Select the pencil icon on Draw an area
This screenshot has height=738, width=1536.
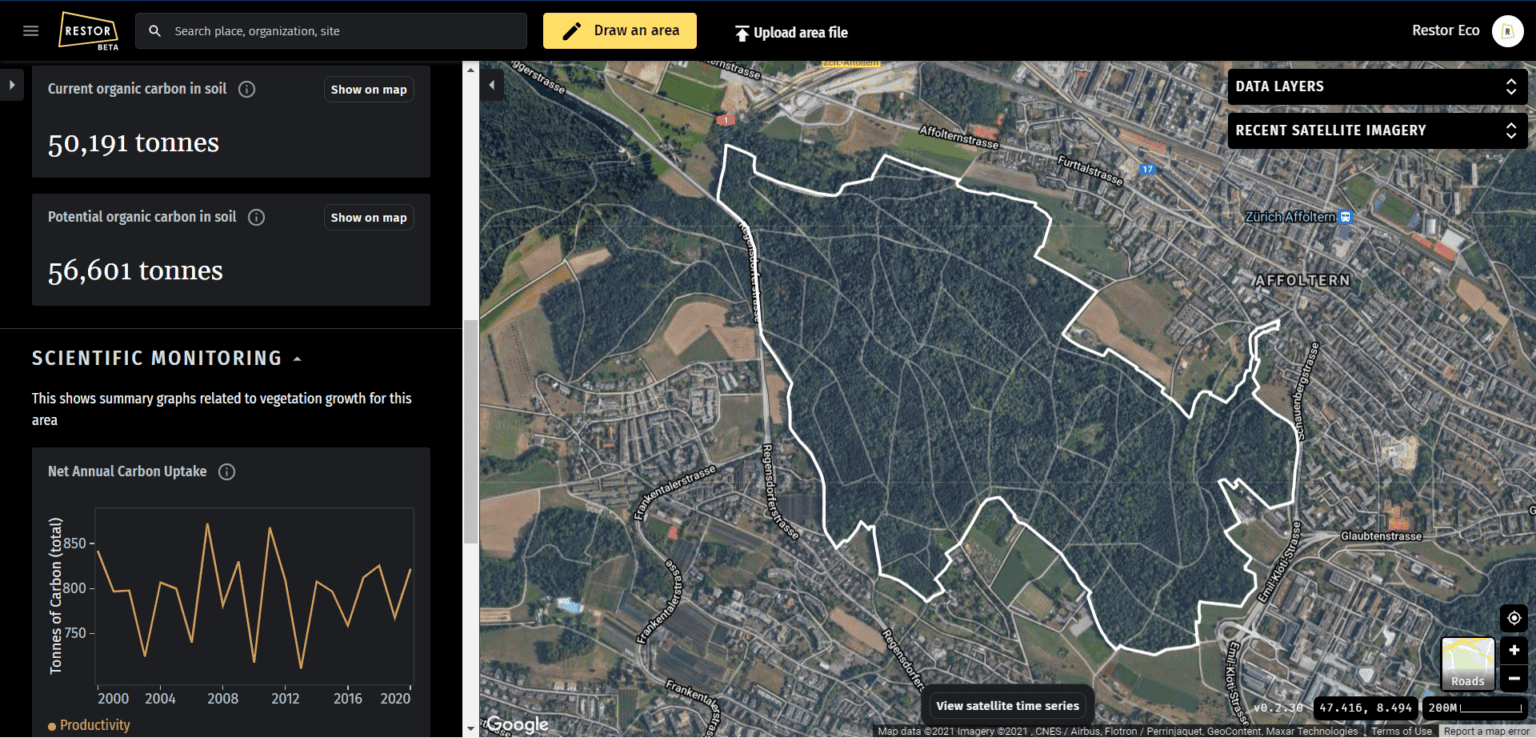point(572,30)
